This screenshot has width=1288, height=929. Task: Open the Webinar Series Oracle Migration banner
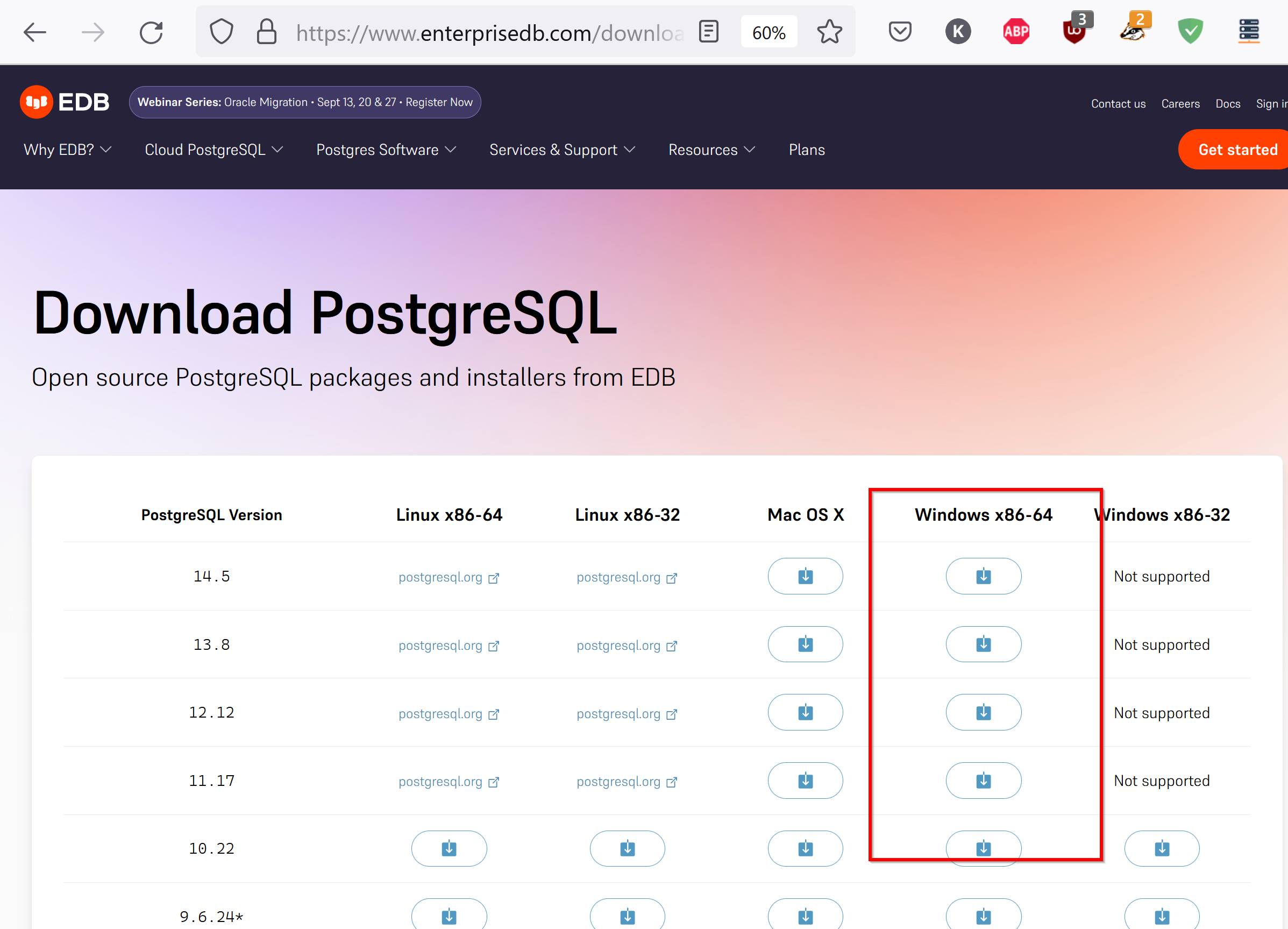[305, 102]
